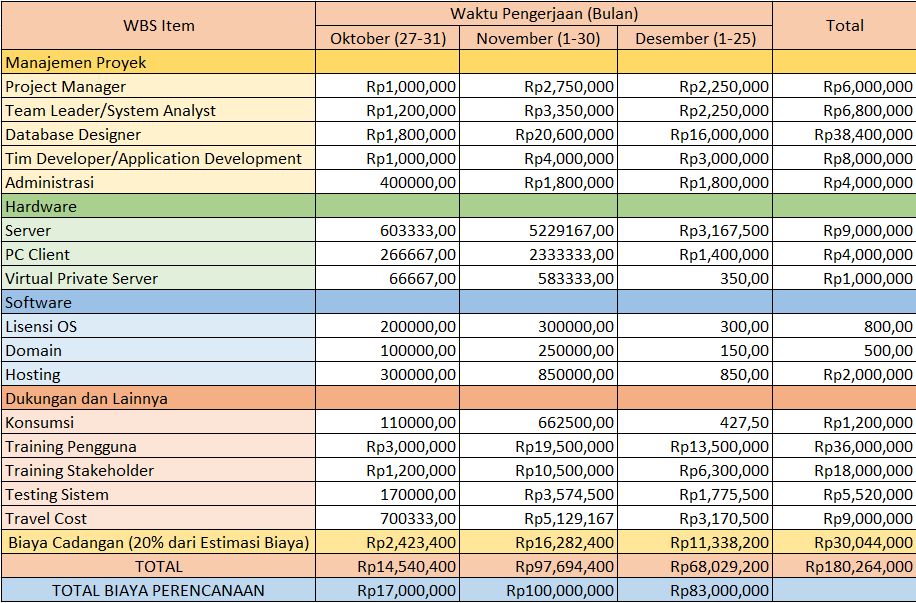Click Server November value 5229167,00
Image resolution: width=916 pixels, height=603 pixels.
point(539,230)
